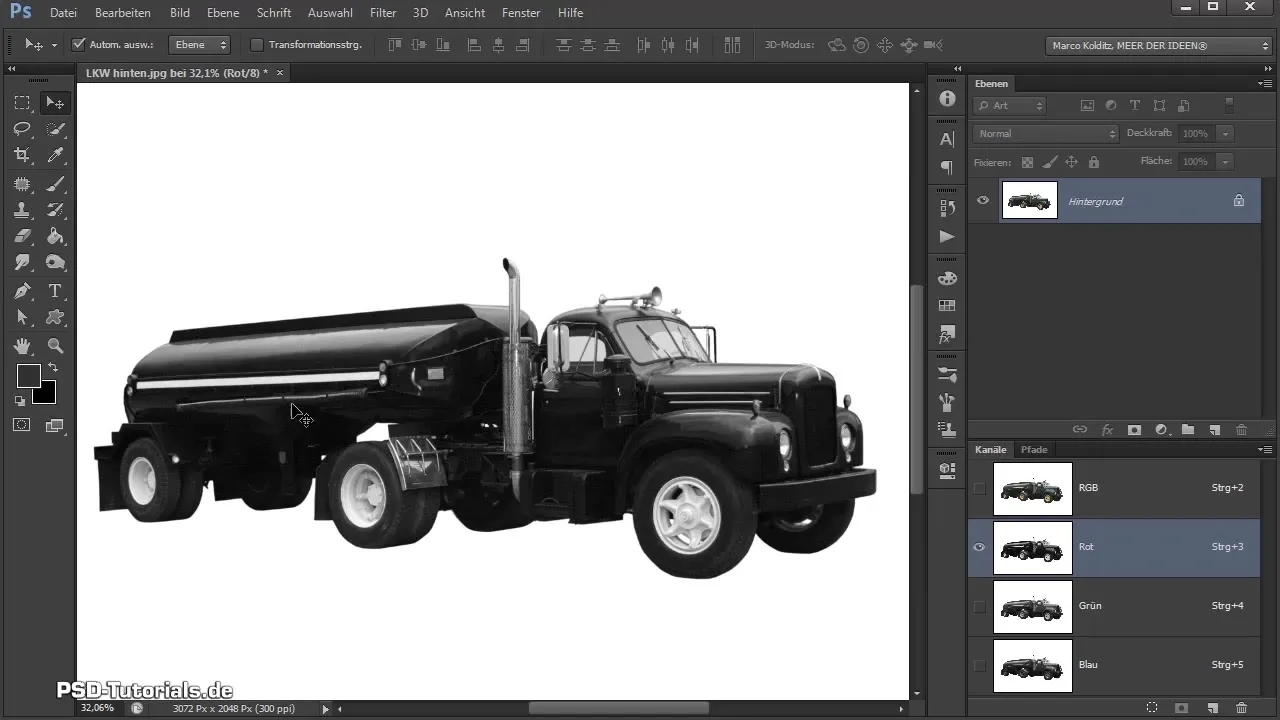1280x720 pixels.
Task: Show the RGB channel
Action: [x=979, y=488]
